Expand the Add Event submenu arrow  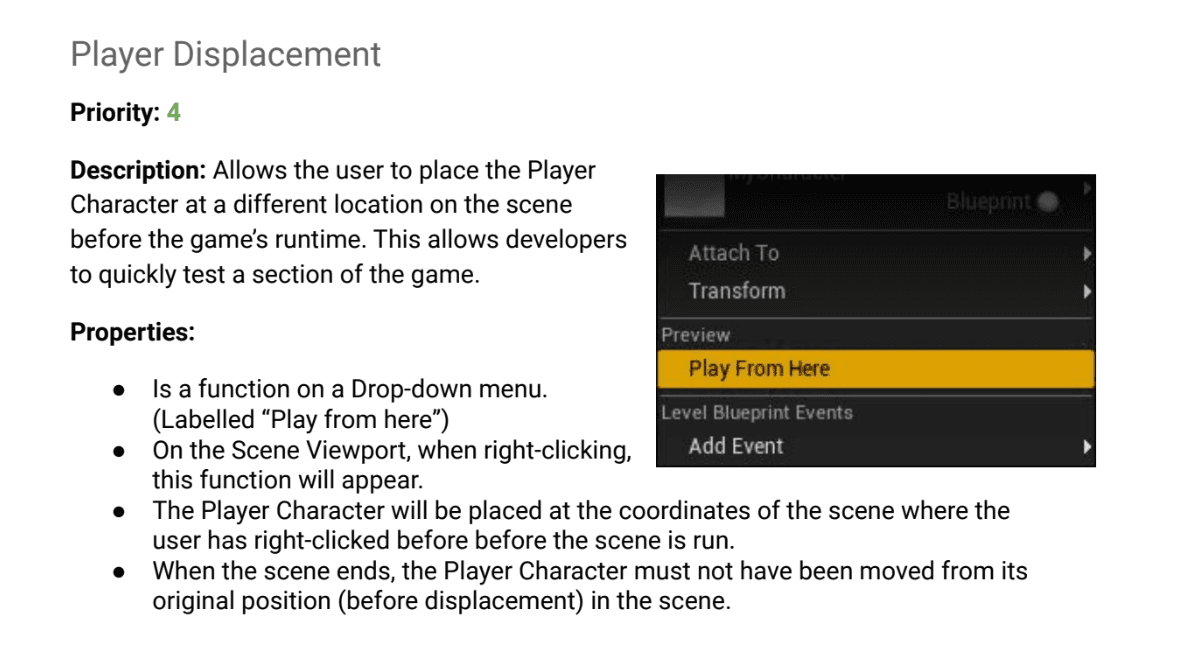click(1086, 447)
